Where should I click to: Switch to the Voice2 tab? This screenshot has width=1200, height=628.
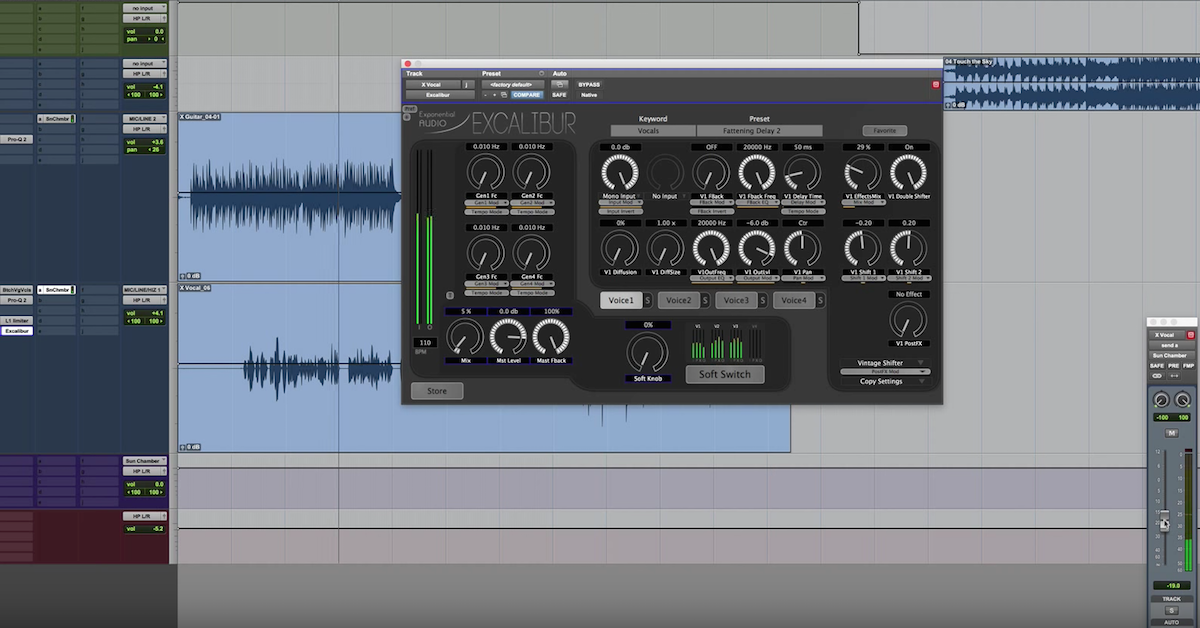click(679, 298)
